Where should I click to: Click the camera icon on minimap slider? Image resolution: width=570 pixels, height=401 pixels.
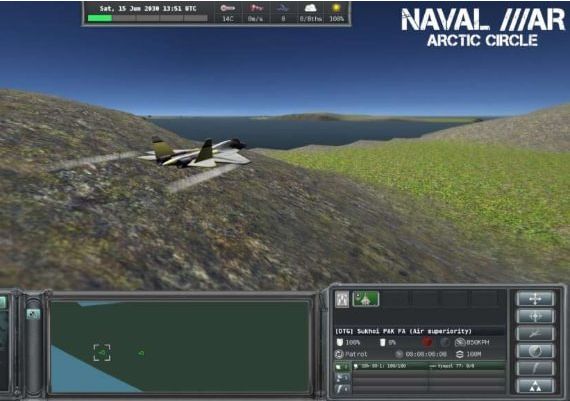coord(33,314)
